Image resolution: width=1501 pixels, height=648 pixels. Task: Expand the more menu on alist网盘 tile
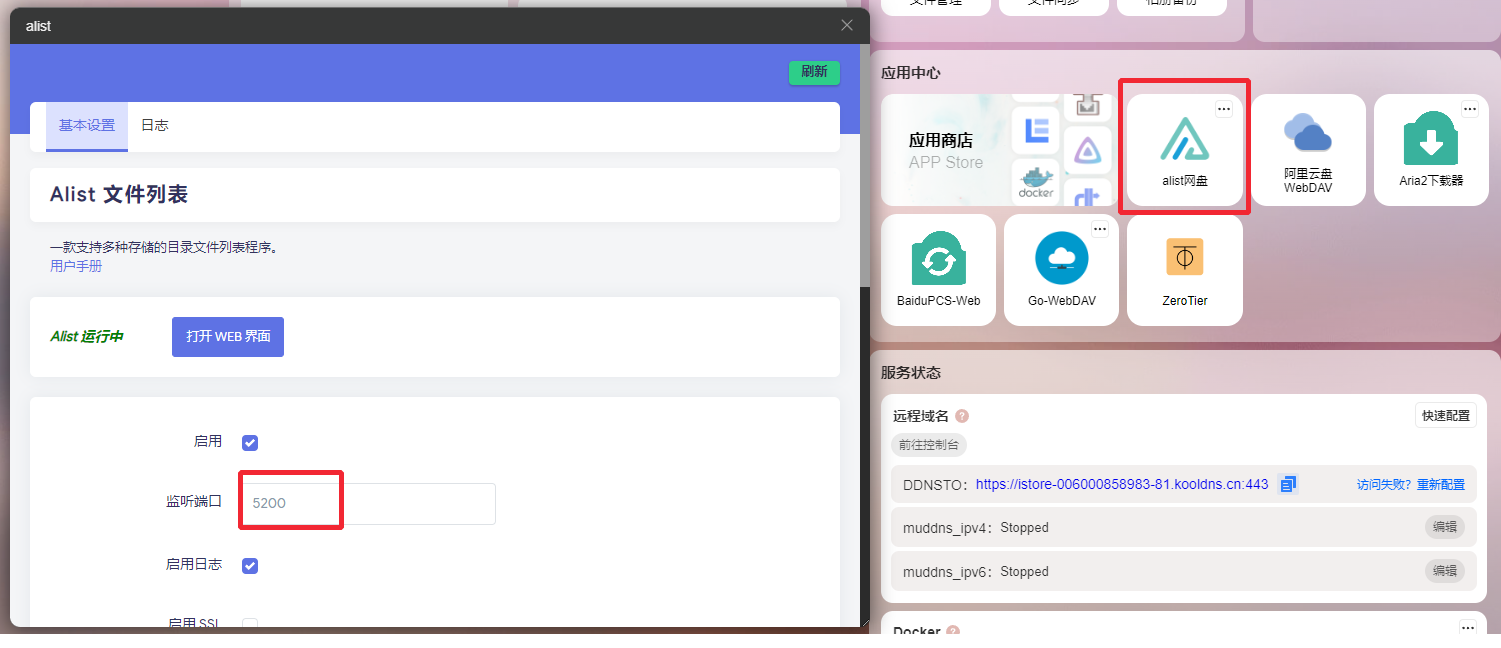1224,110
